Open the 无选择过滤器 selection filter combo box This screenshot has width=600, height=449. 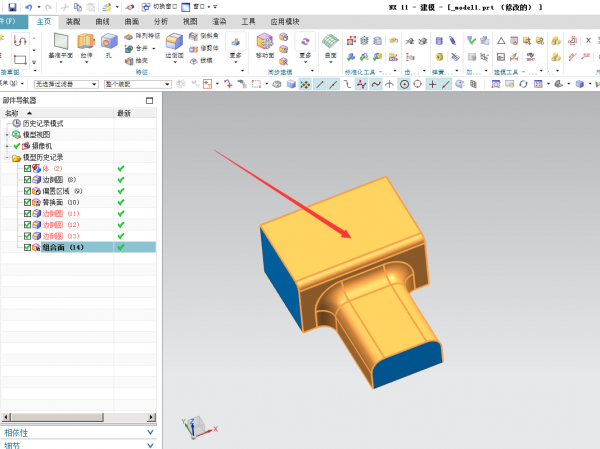click(66, 84)
